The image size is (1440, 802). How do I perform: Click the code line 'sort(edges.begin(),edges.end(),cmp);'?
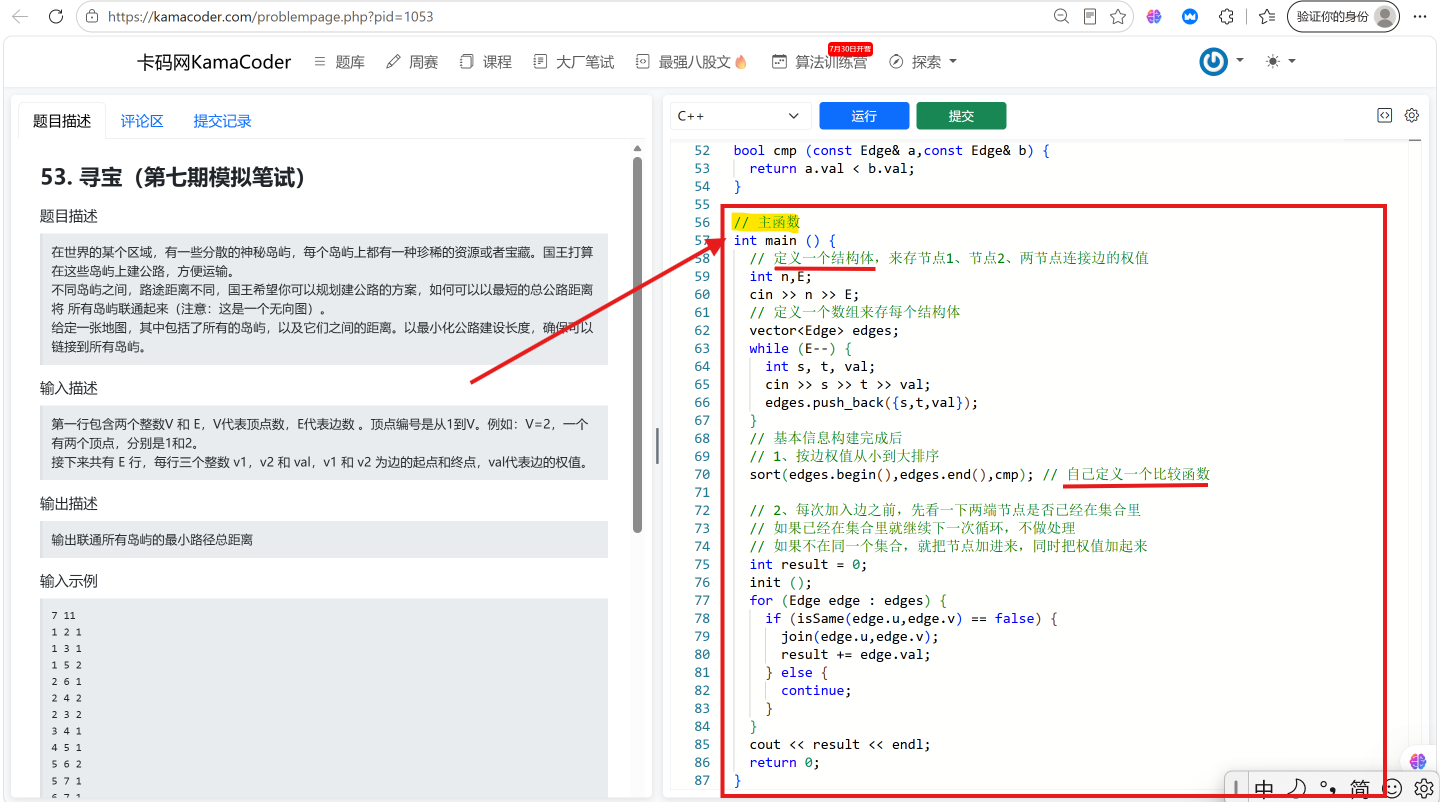[x=892, y=475]
